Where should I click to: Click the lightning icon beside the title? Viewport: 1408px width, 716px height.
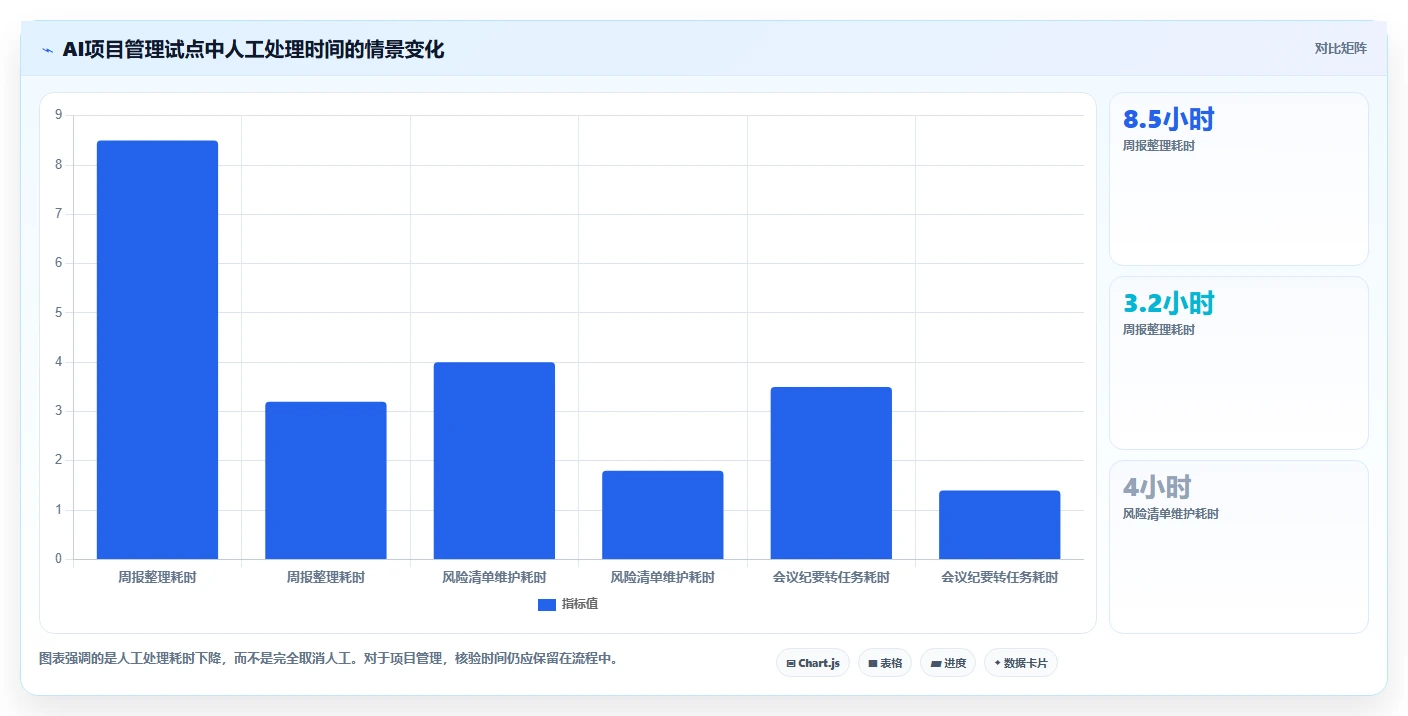(x=47, y=49)
